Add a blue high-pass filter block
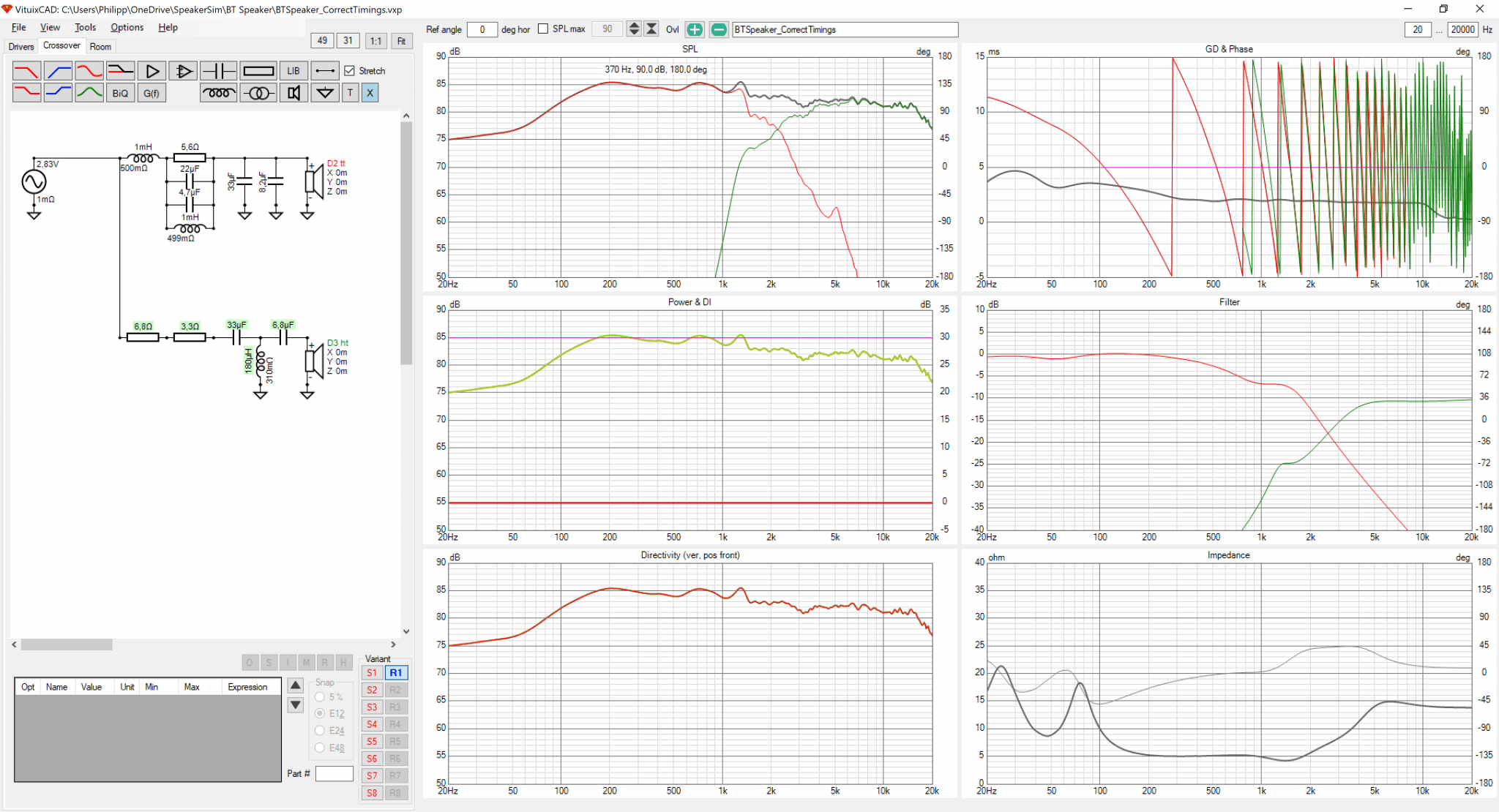The height and width of the screenshot is (812, 1499). pyautogui.click(x=58, y=71)
